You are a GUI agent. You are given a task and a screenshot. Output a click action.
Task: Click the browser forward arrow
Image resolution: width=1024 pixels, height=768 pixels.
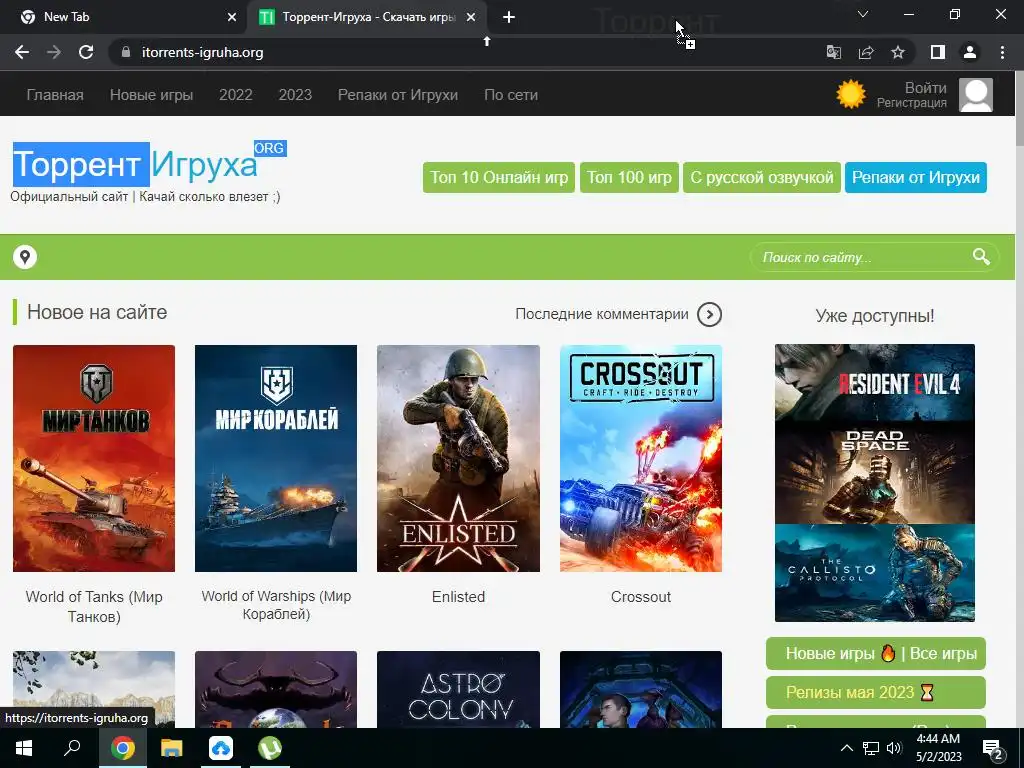(54, 52)
